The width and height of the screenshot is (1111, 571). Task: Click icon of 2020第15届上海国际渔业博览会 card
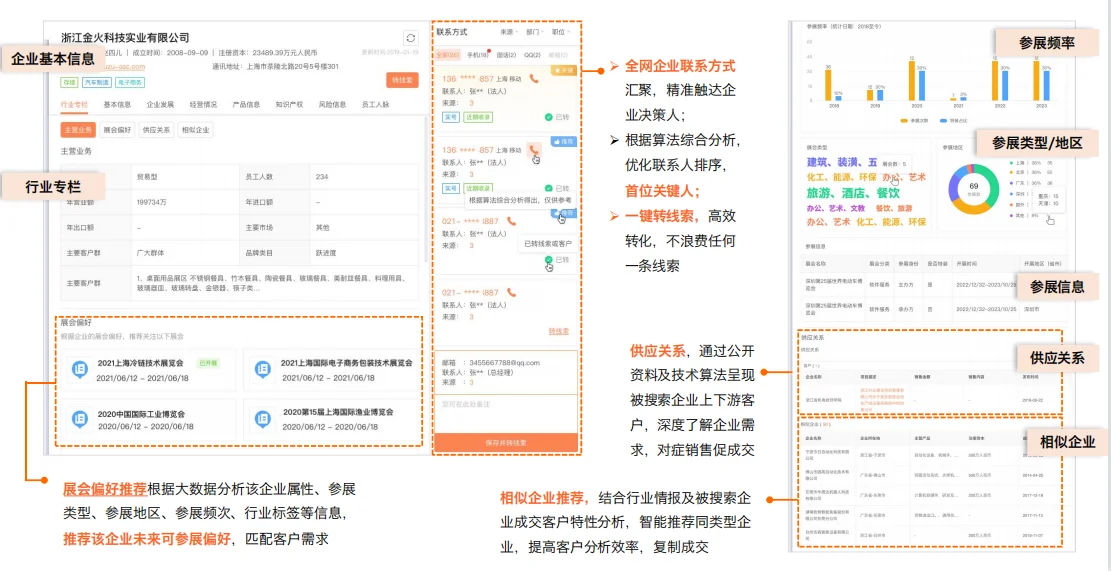(264, 419)
